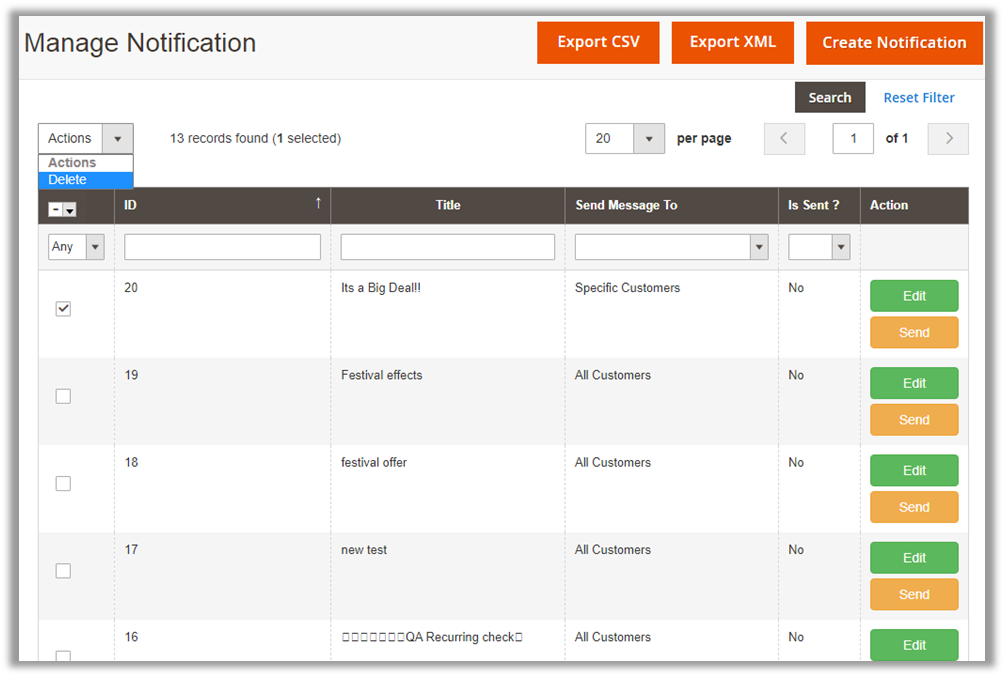Go to the previous page arrow
Screen dimensions: 1005x677
[784, 139]
